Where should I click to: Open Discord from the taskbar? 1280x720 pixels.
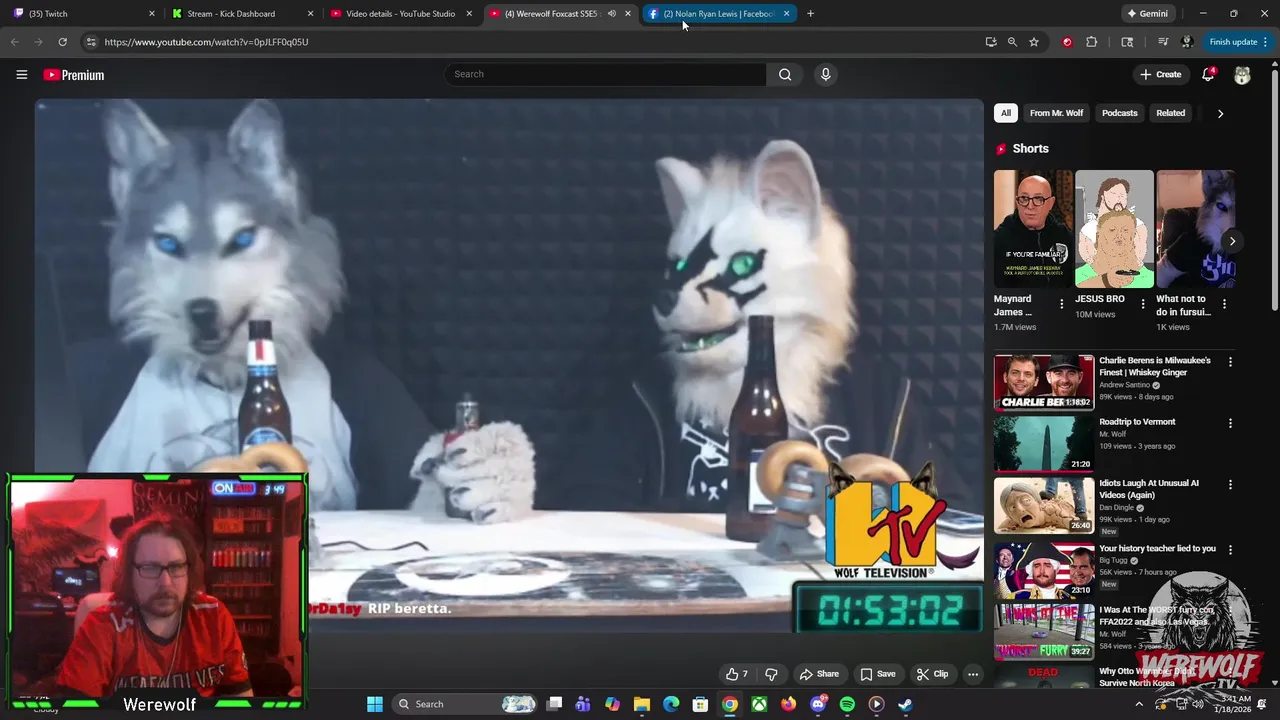click(x=818, y=704)
